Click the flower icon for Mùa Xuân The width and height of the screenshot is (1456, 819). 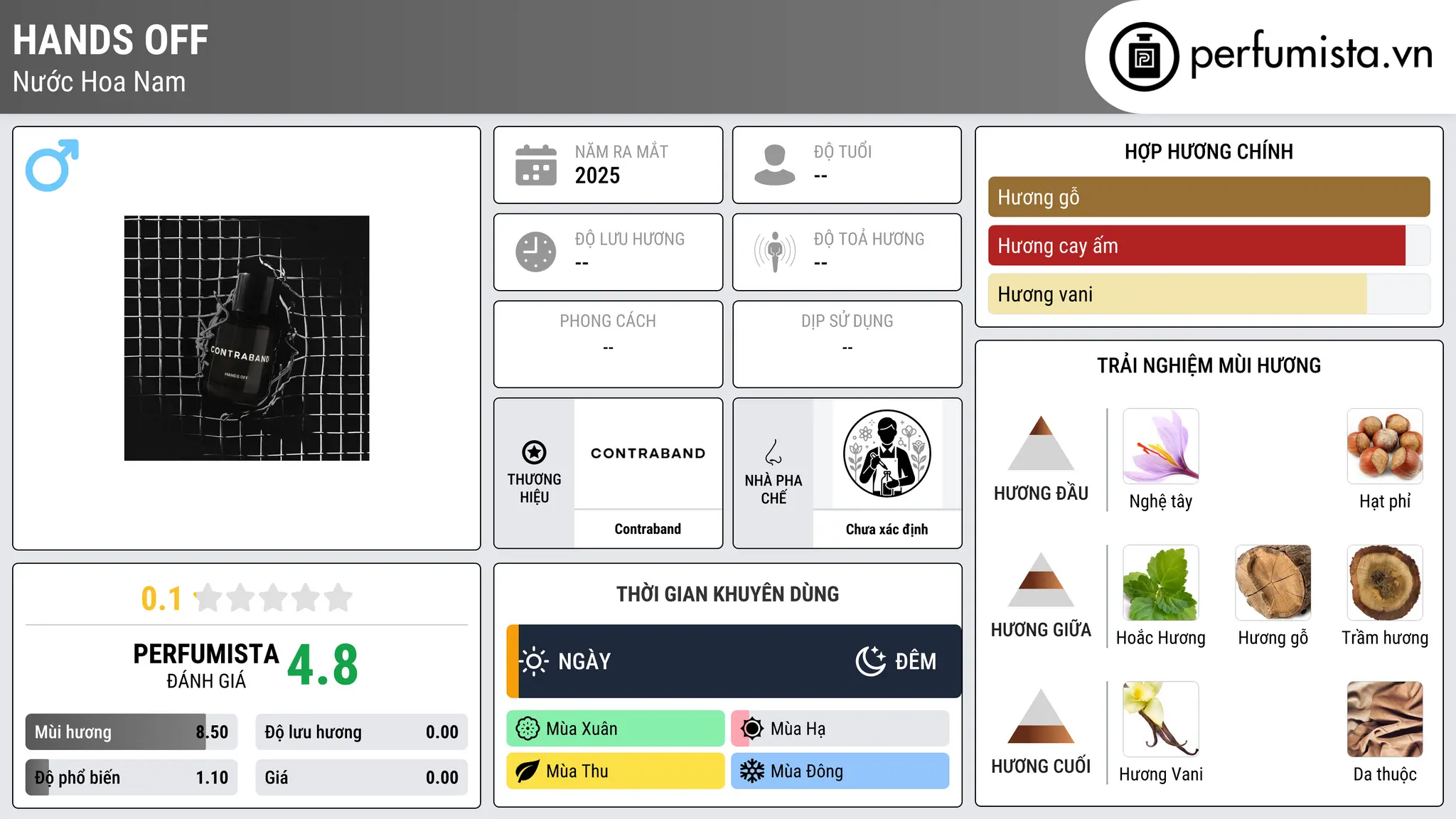tap(528, 729)
